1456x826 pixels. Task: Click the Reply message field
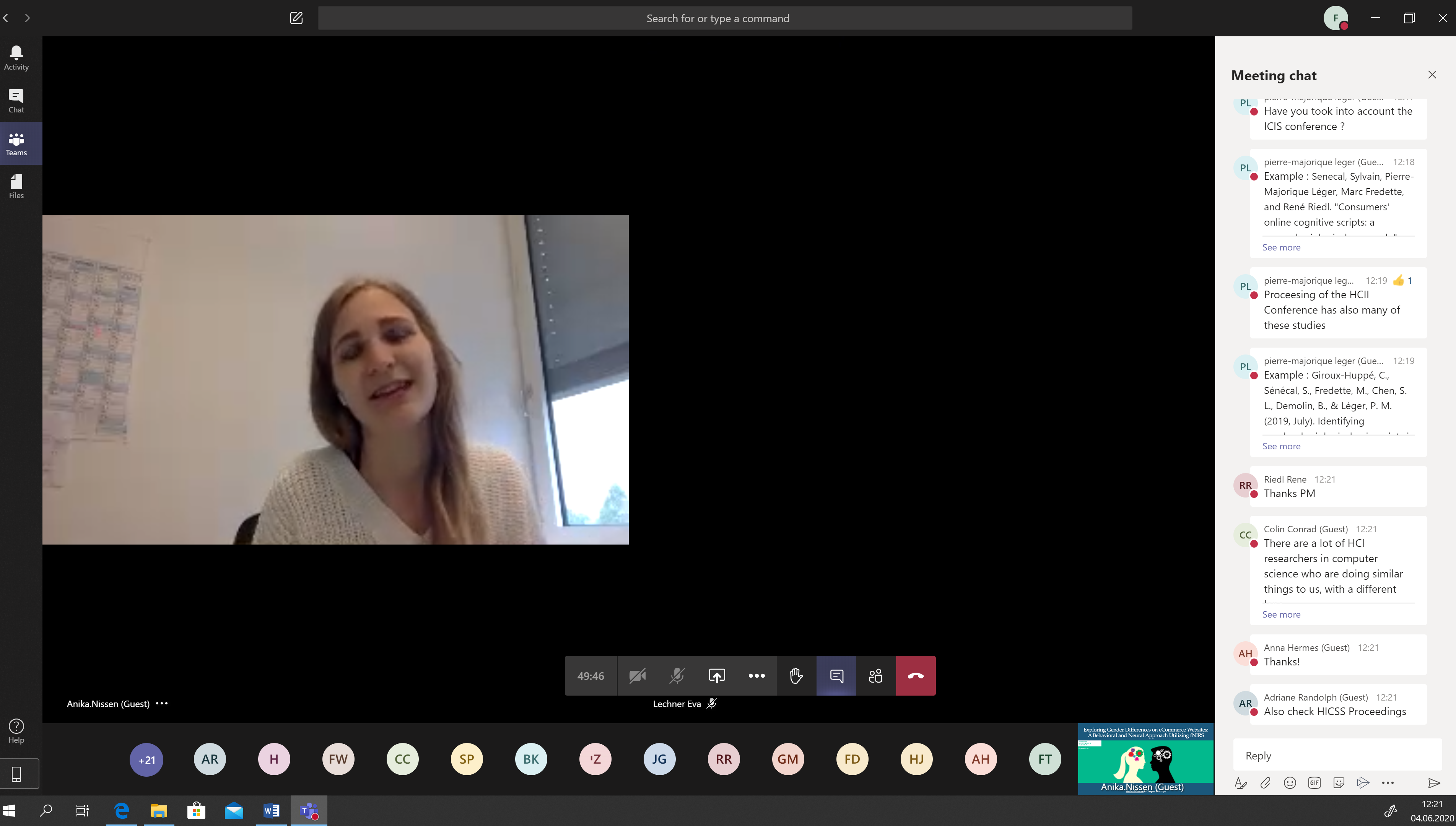click(x=1337, y=756)
